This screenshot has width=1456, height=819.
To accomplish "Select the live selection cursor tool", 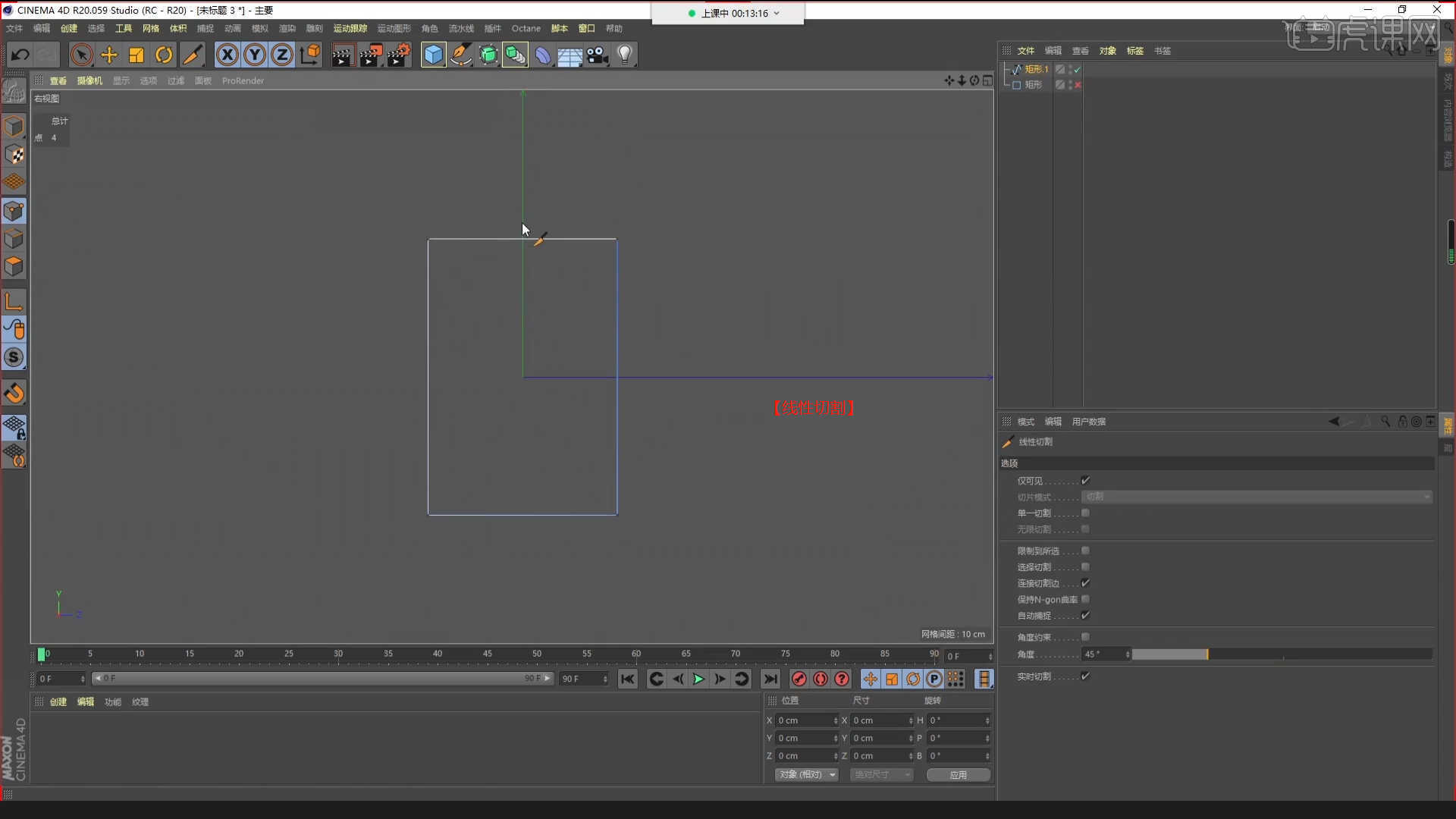I will tap(81, 55).
